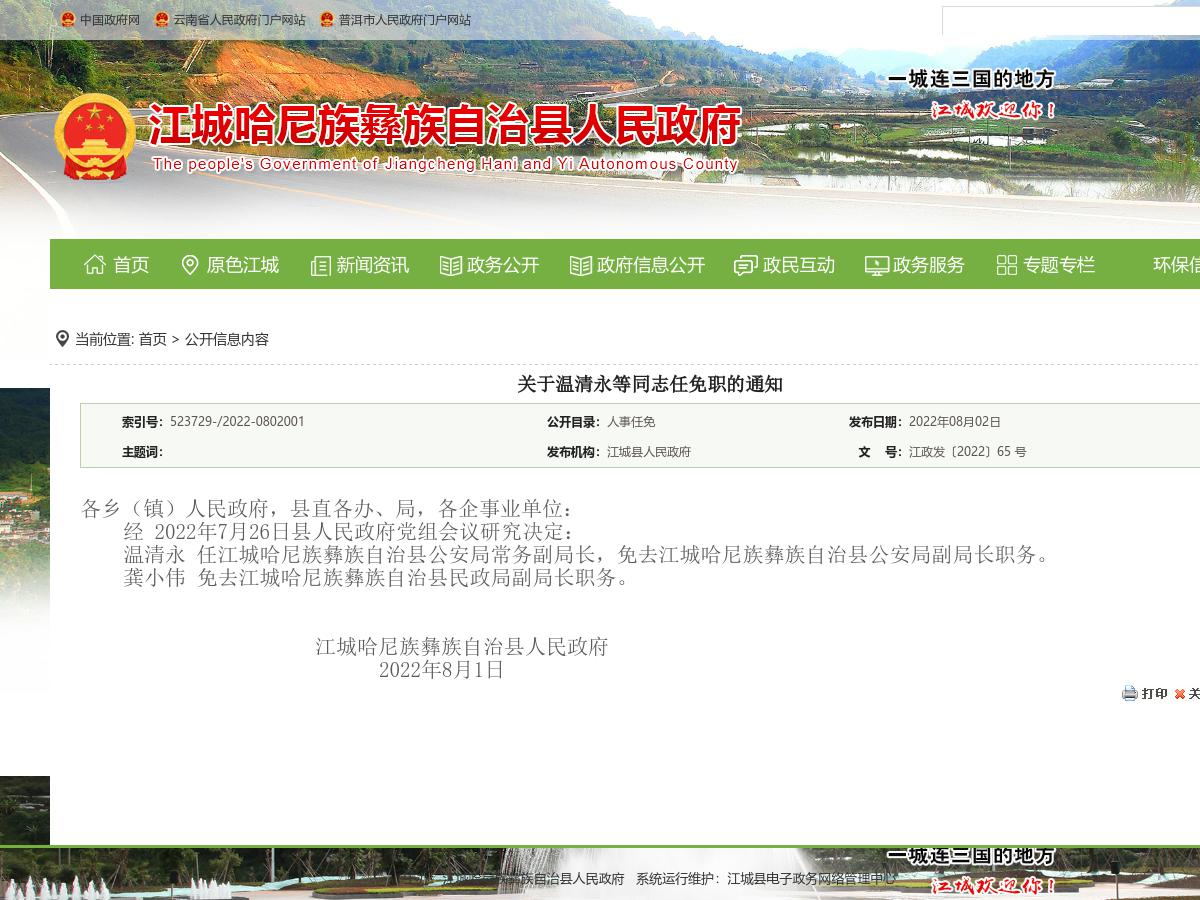Click the signing date 2022年8月1日

pos(441,670)
